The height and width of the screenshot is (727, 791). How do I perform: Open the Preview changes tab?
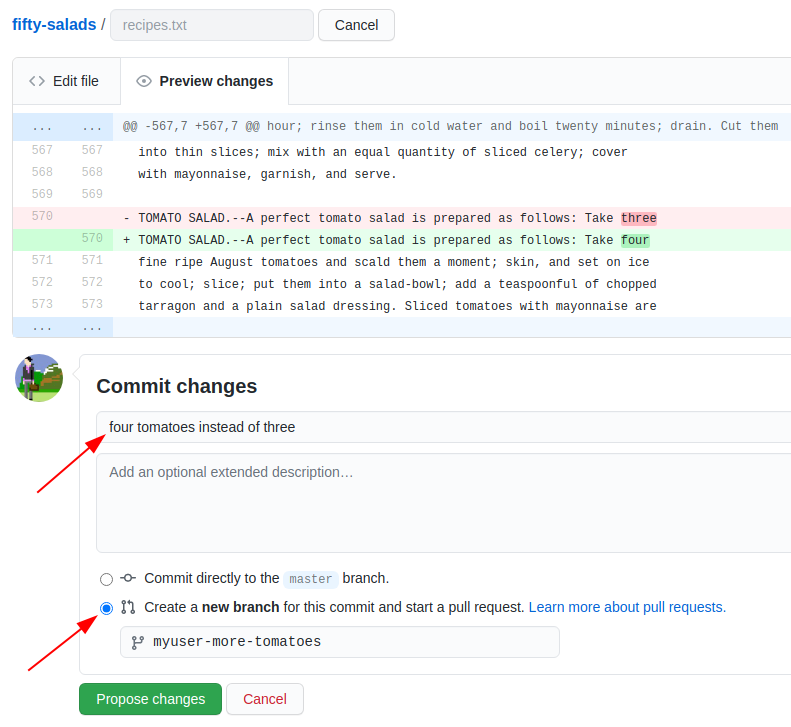click(204, 81)
